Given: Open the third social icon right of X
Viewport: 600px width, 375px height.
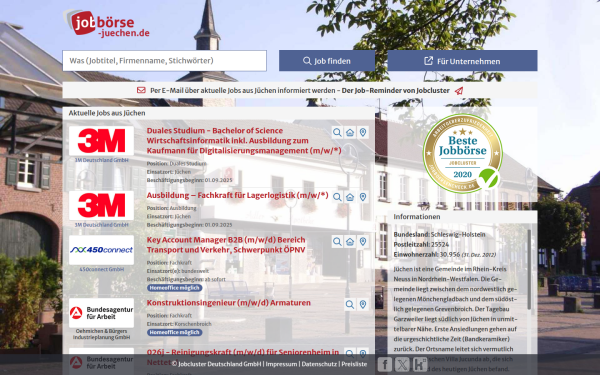Looking at the screenshot, I should pos(420,364).
